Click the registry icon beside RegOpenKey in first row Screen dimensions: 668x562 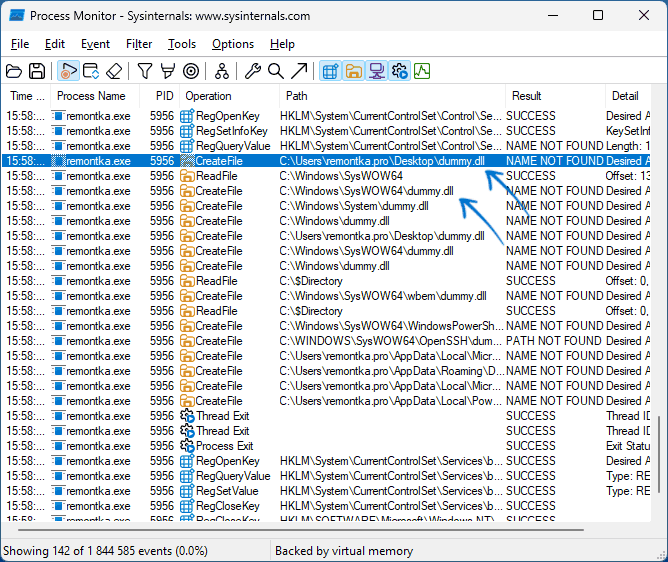187,116
